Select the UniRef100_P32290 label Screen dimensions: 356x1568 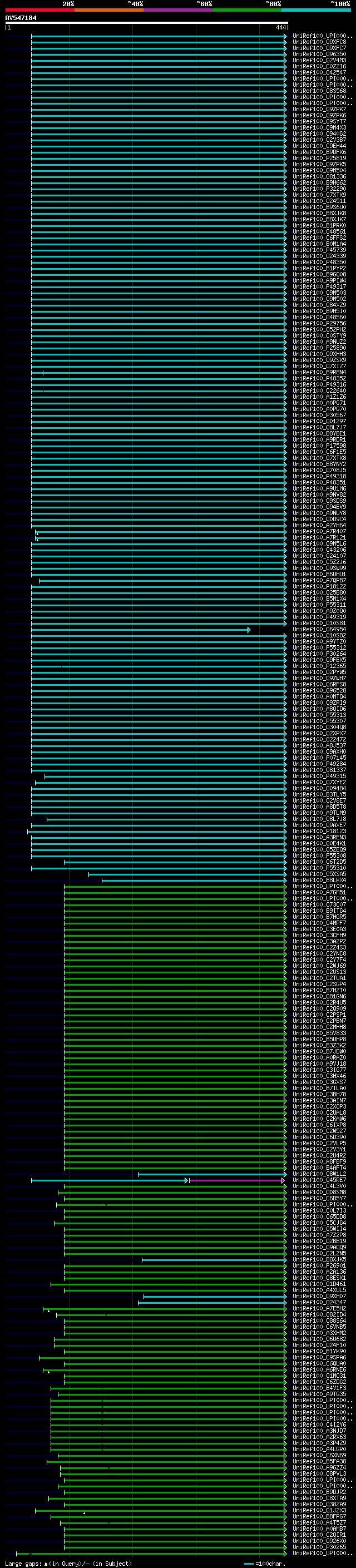(x=319, y=189)
